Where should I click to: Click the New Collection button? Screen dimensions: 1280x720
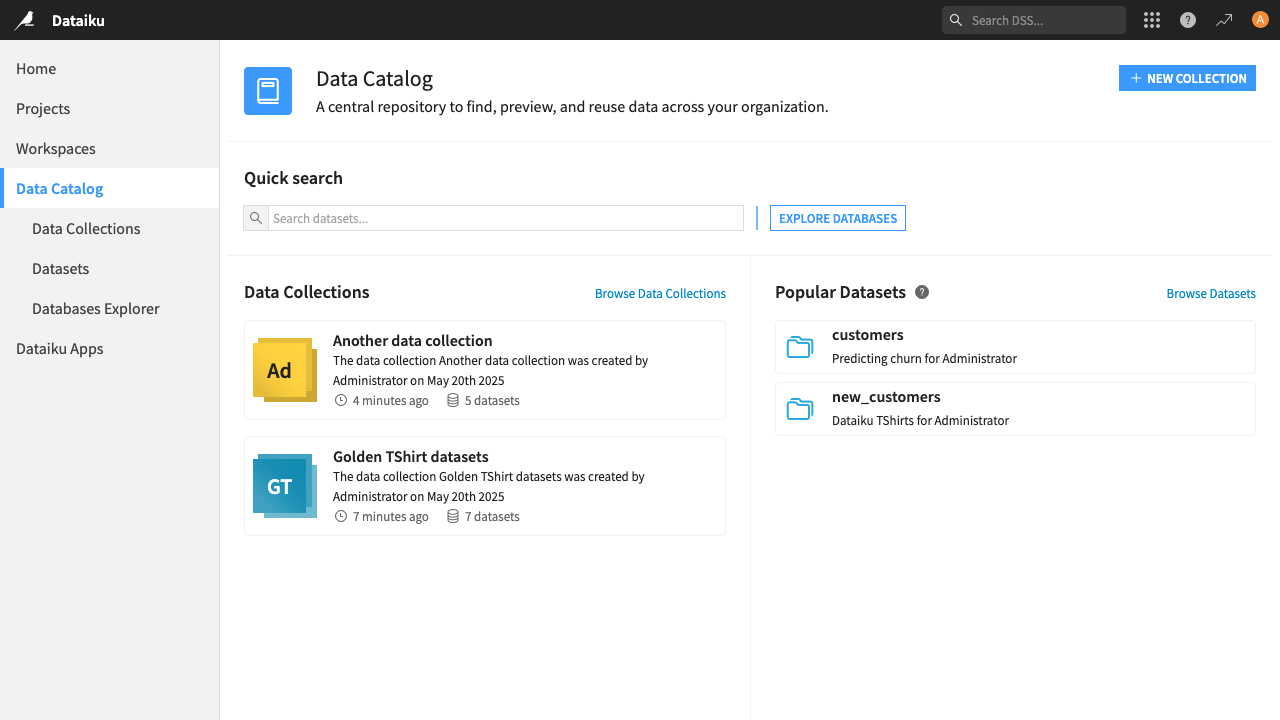click(1187, 78)
